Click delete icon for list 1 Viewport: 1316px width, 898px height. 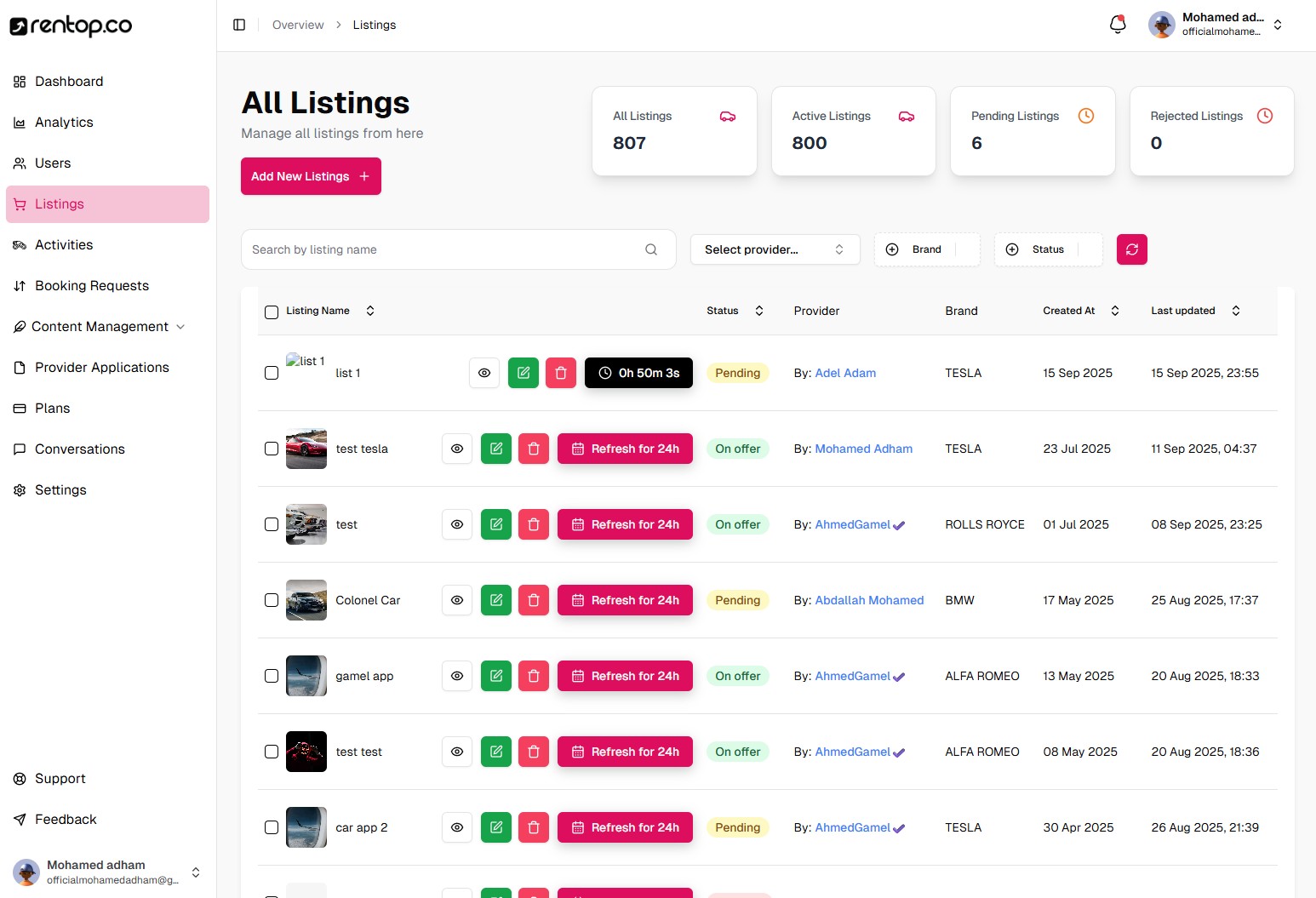(x=561, y=373)
